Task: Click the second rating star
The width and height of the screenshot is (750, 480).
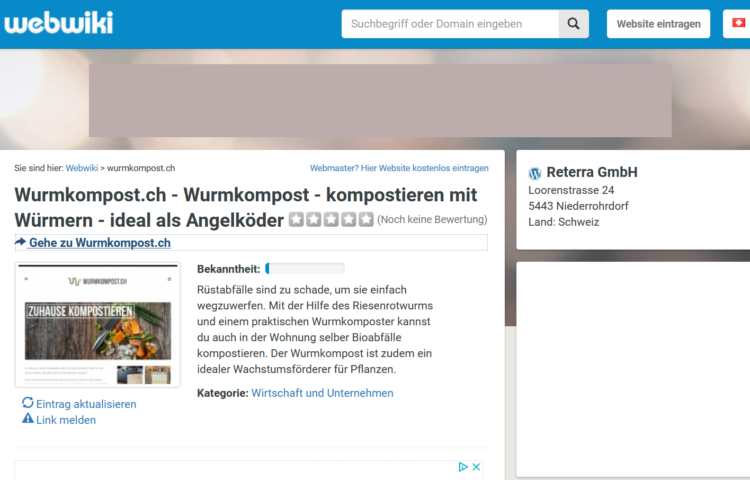Action: (314, 219)
